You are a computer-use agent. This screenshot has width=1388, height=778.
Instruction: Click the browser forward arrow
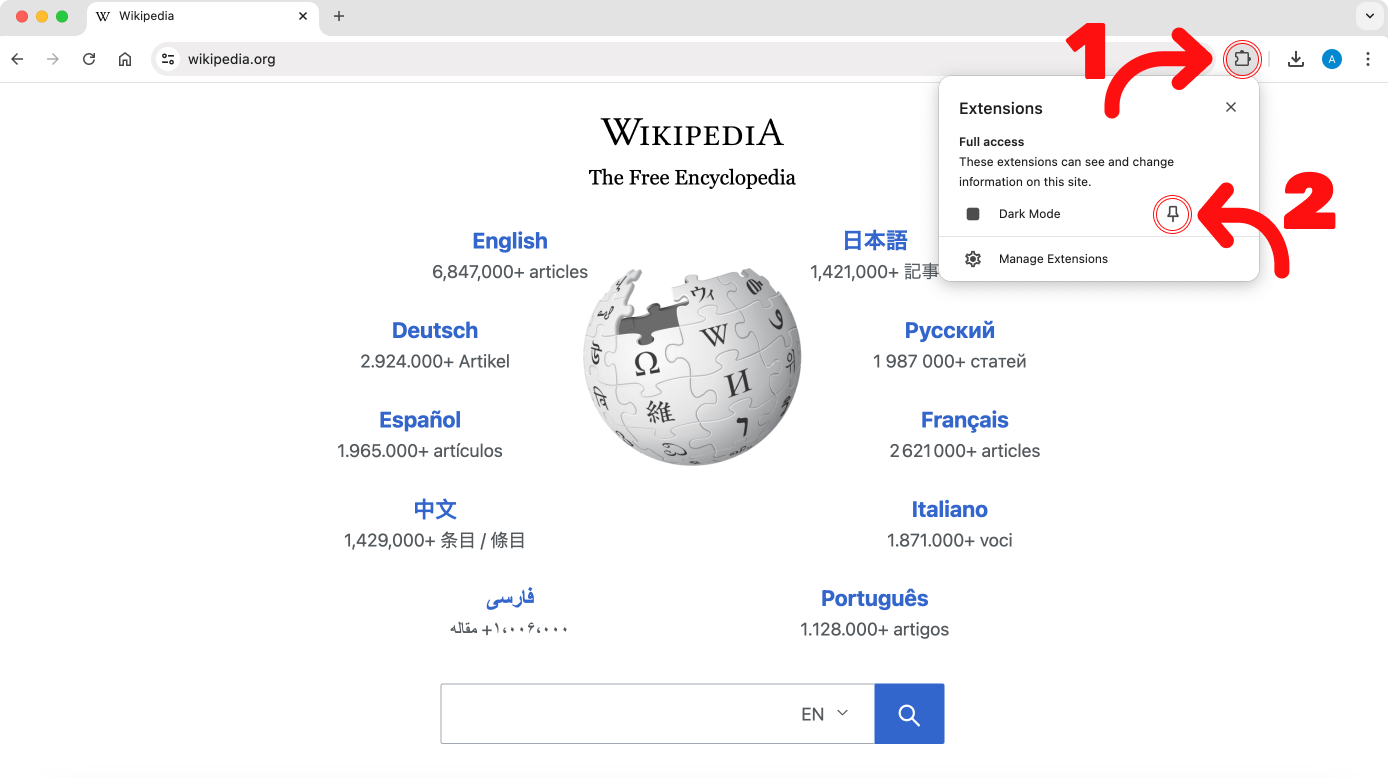coord(53,59)
